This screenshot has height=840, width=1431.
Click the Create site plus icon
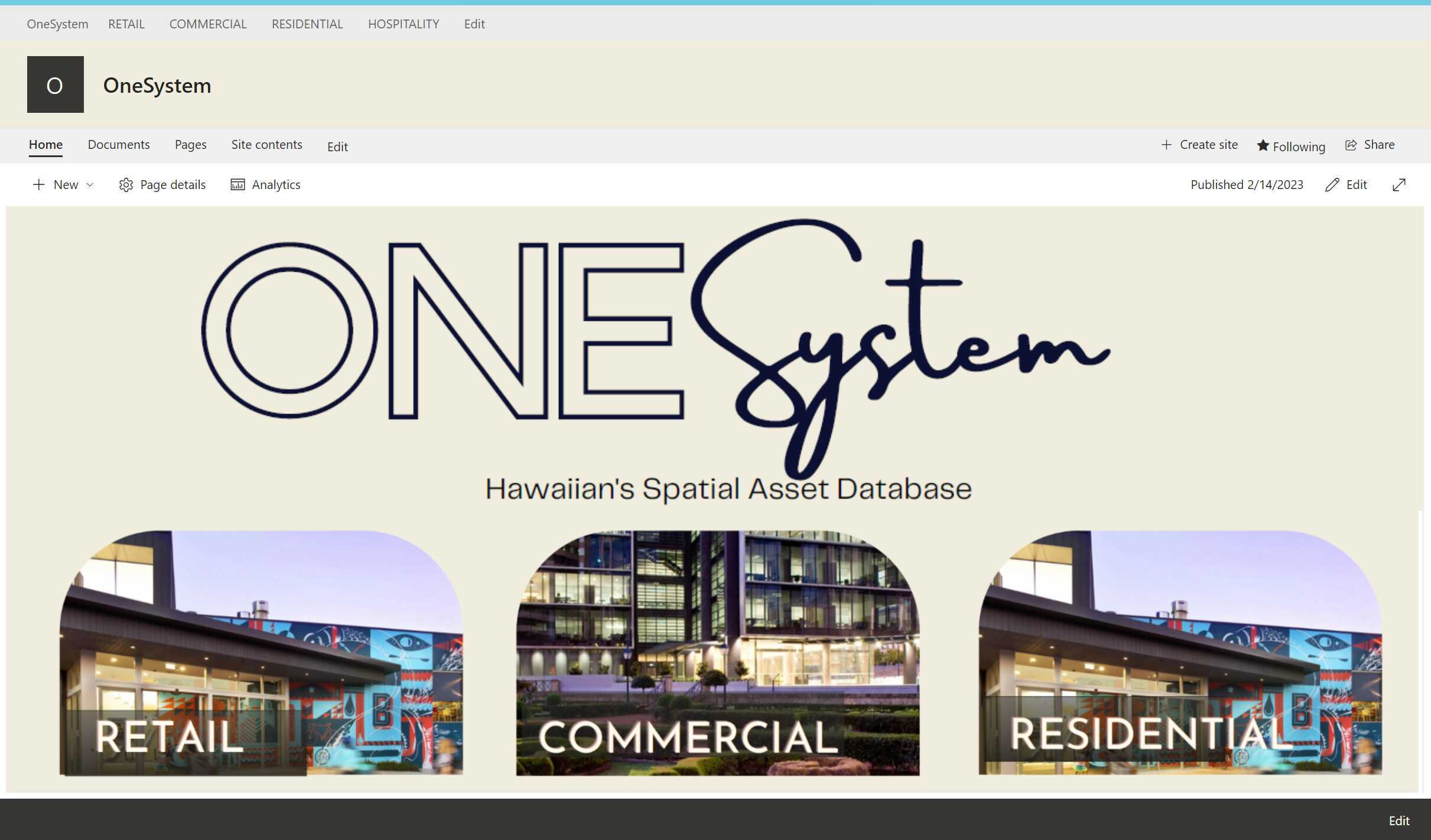point(1167,145)
